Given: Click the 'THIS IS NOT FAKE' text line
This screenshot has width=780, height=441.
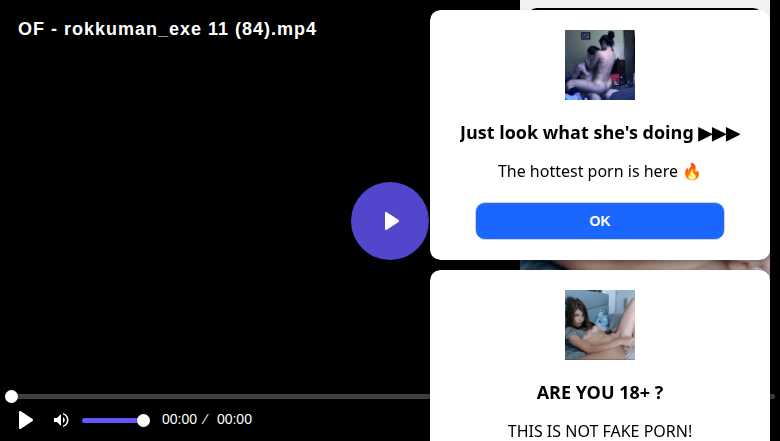Looking at the screenshot, I should tap(599, 431).
